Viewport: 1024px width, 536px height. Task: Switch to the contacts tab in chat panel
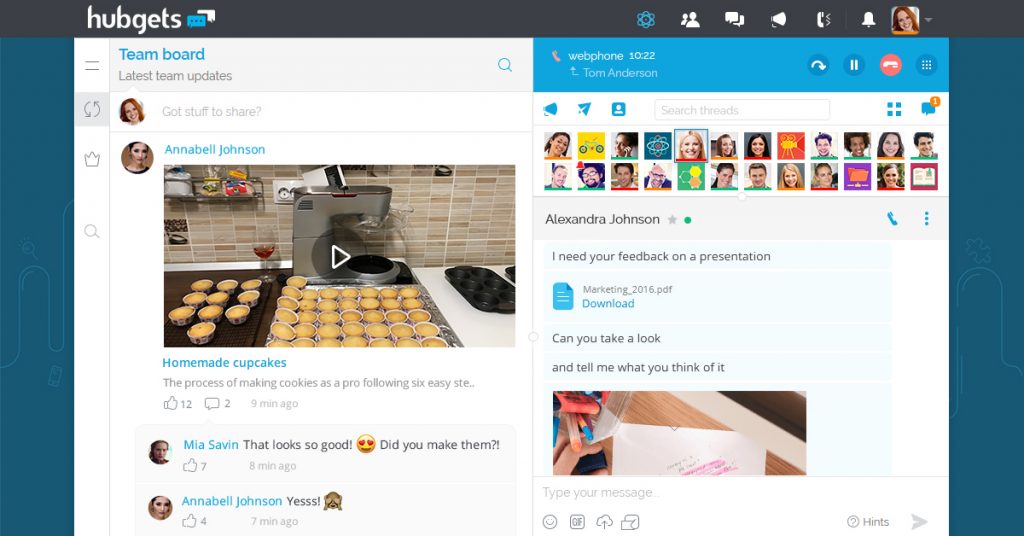pyautogui.click(x=618, y=110)
